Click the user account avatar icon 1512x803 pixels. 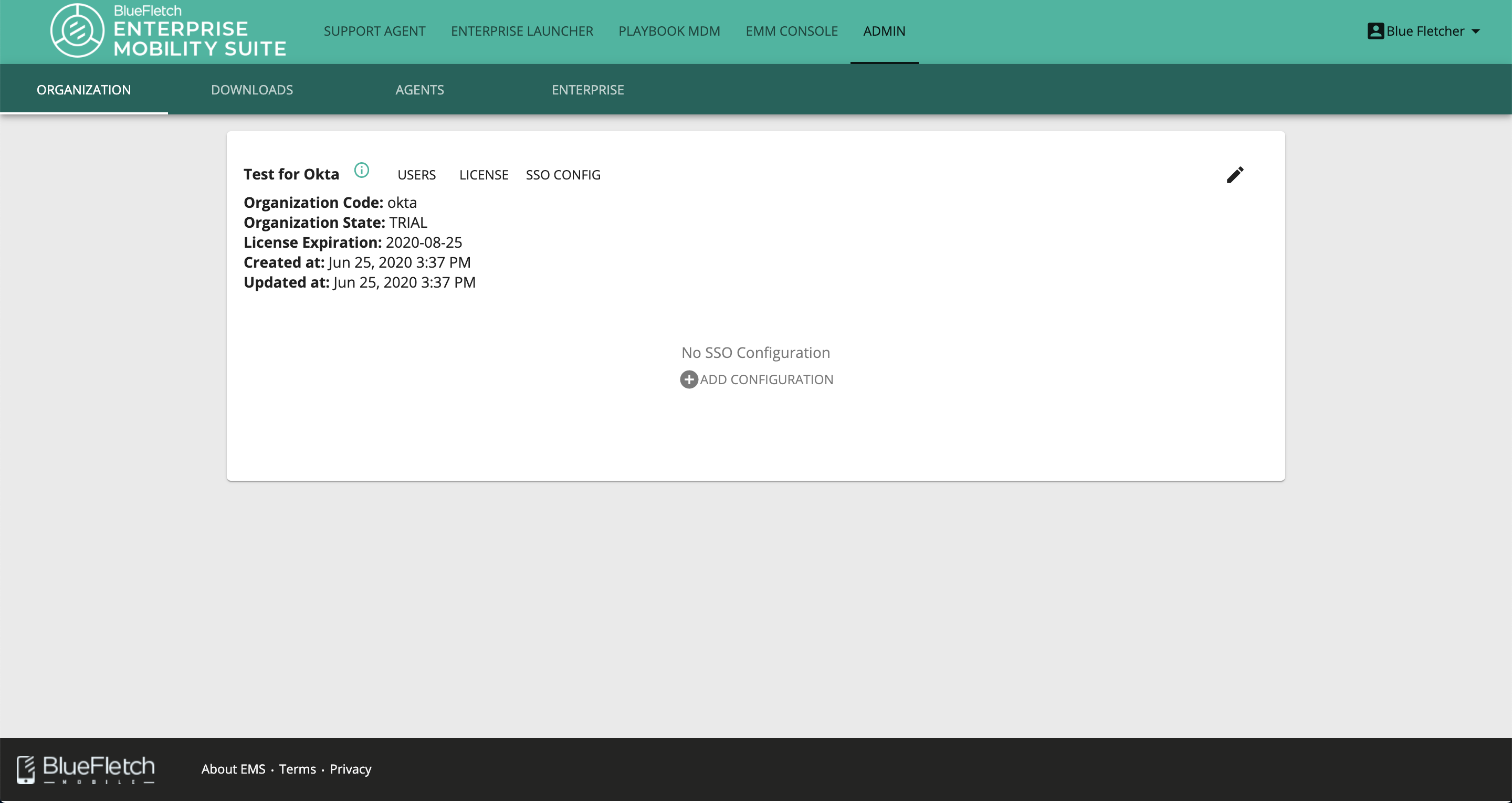(x=1376, y=31)
